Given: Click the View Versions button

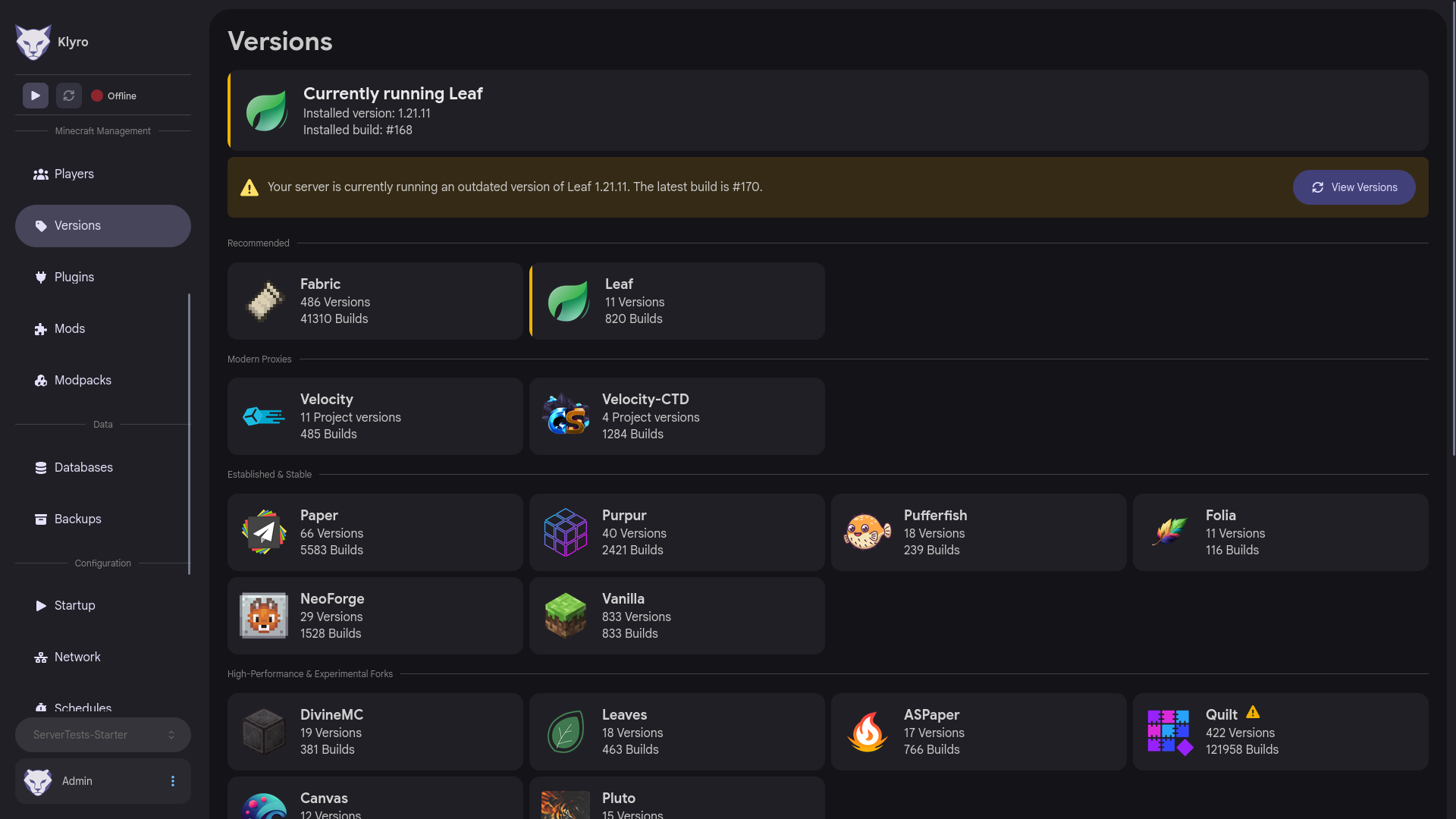Looking at the screenshot, I should [x=1354, y=187].
